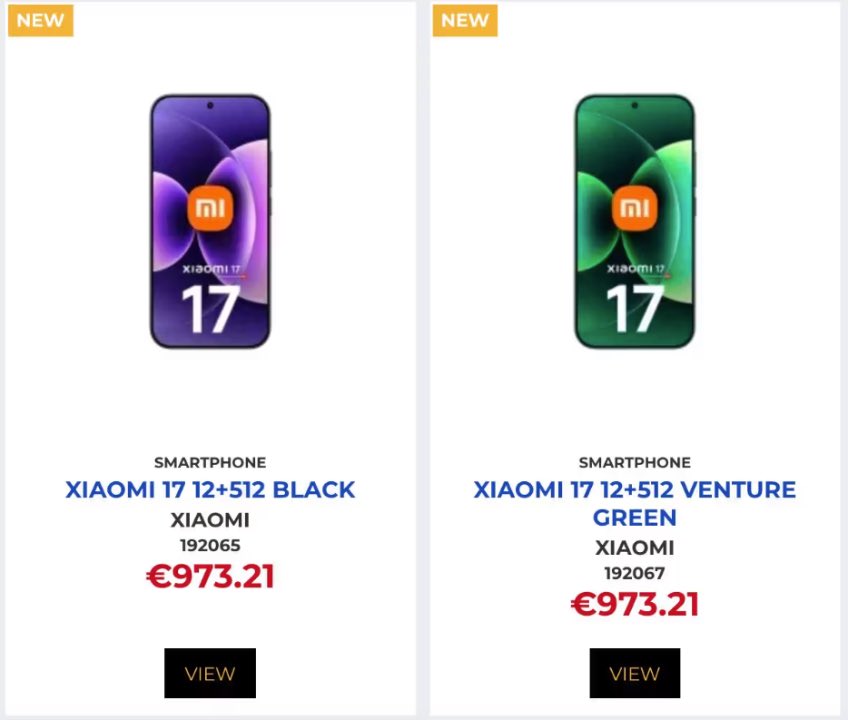
Task: Select the camera dot on the black phone image
Action: 210,106
